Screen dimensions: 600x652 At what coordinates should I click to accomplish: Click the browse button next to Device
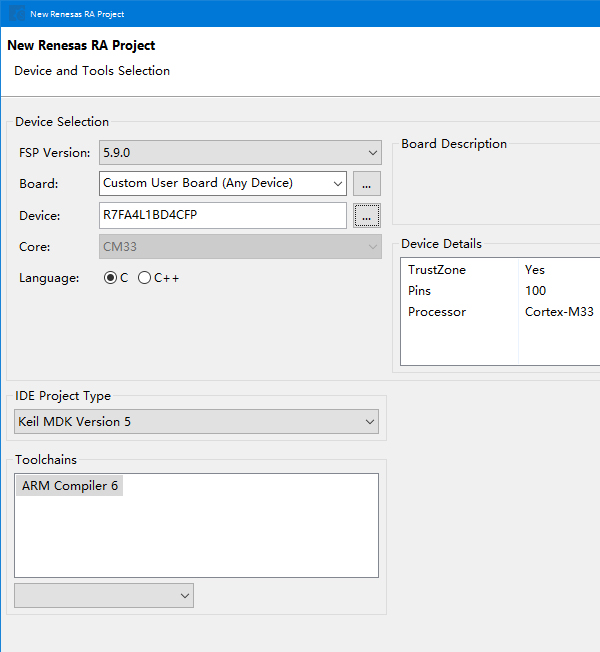click(367, 215)
